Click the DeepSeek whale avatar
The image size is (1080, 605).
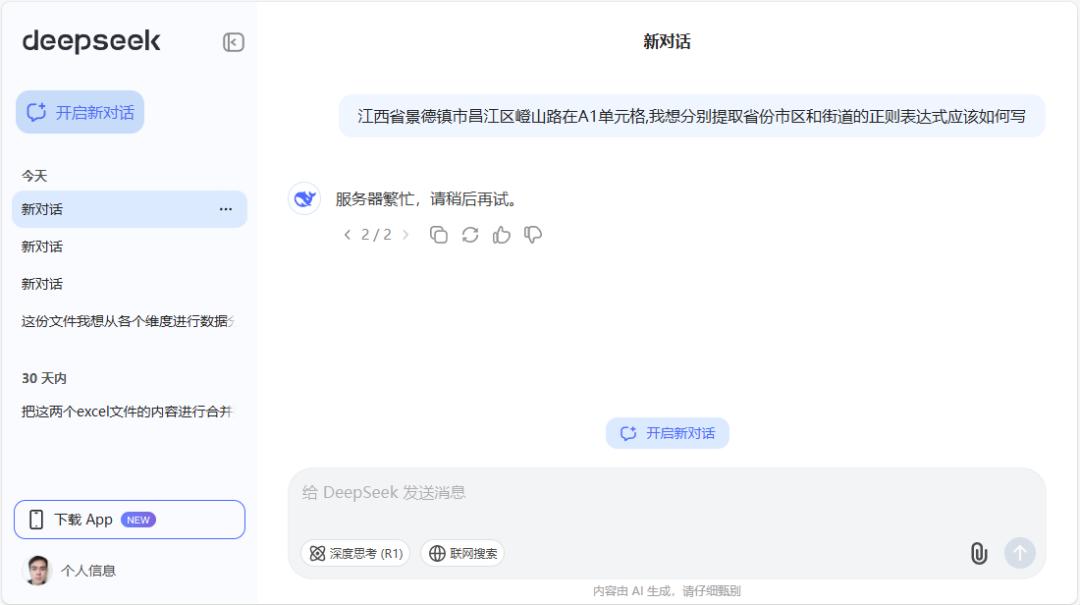(x=304, y=198)
